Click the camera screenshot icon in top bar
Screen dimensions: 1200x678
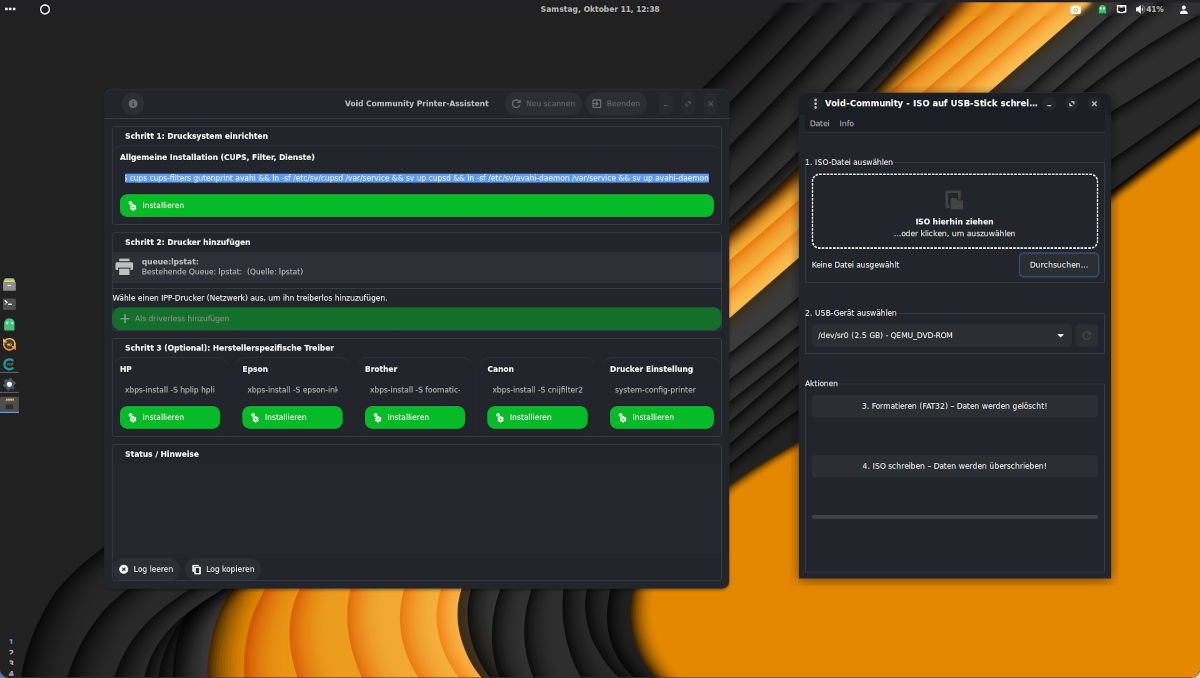1075,9
